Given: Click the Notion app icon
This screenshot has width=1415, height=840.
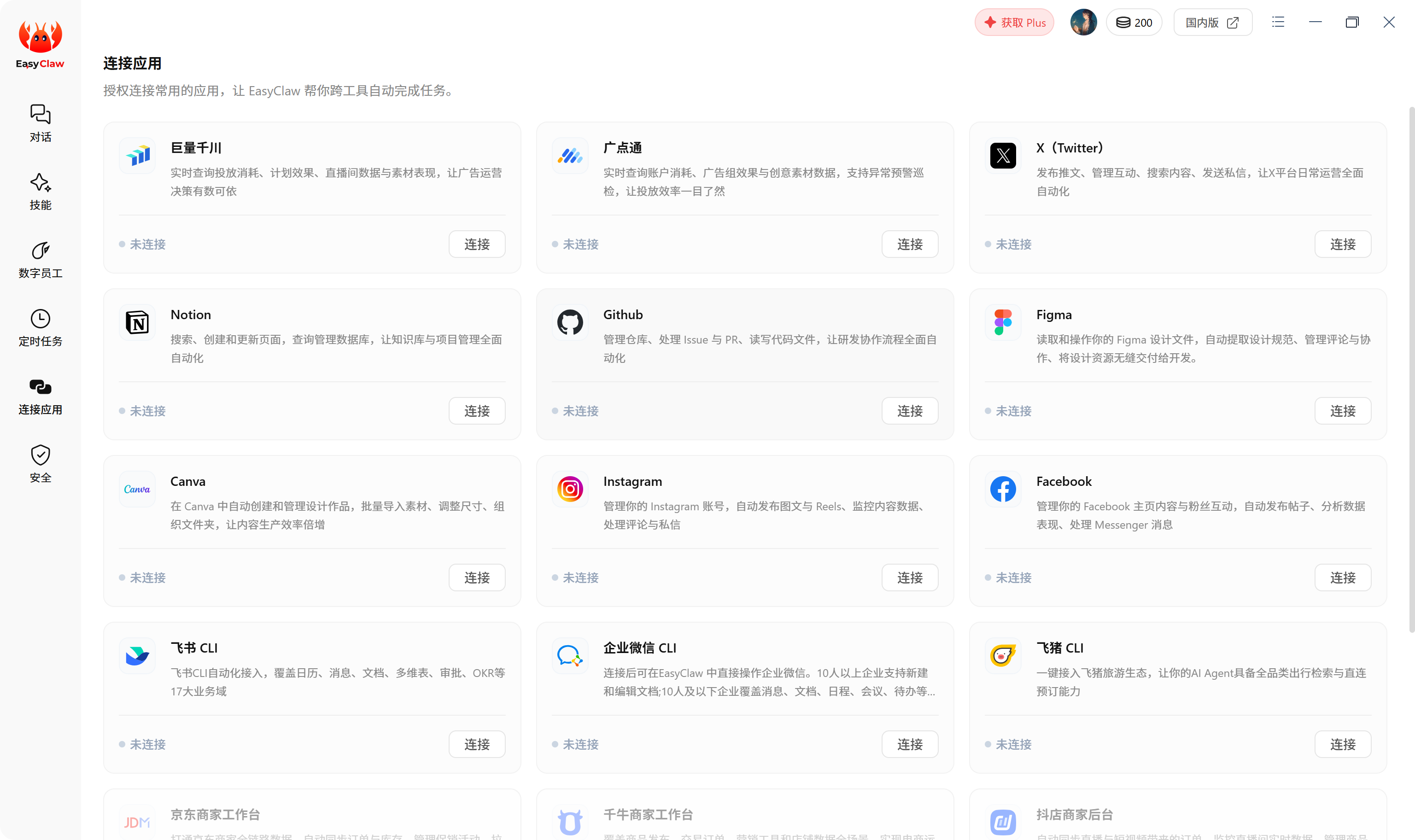Looking at the screenshot, I should point(138,322).
